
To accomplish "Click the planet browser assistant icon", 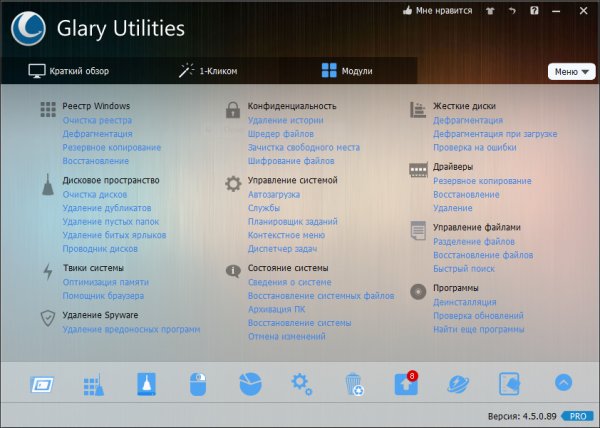I will click(458, 384).
